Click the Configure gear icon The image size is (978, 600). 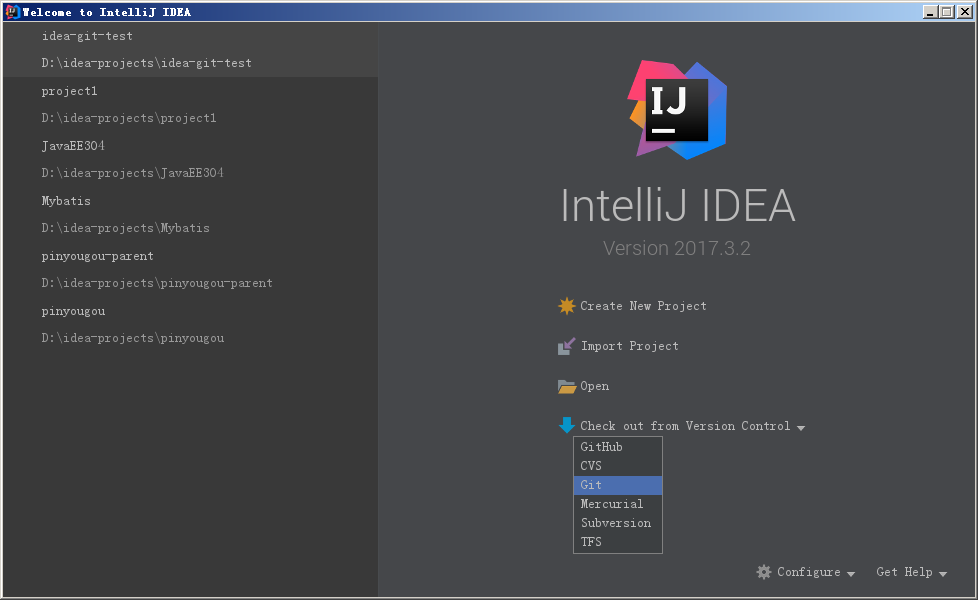(764, 572)
